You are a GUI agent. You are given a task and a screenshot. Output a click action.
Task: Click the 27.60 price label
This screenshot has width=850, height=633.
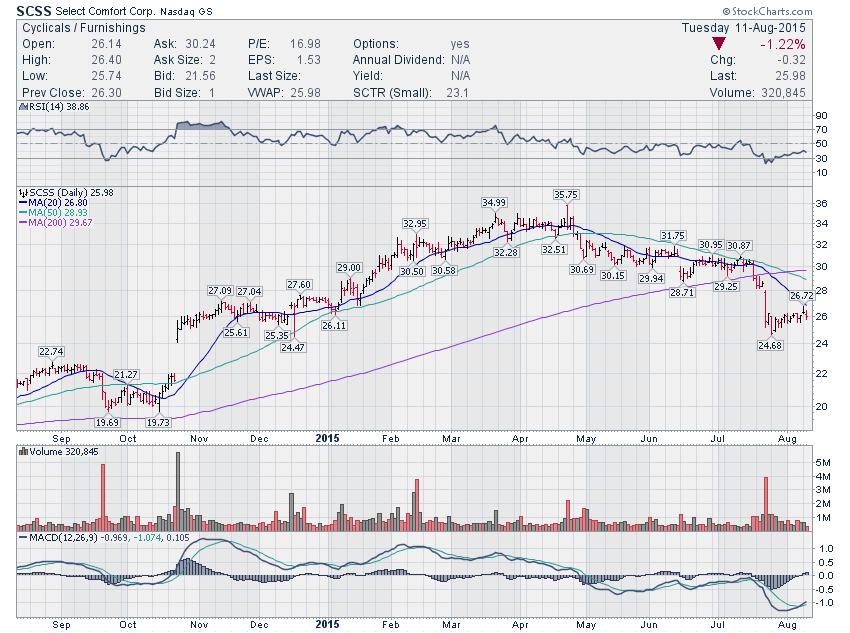pos(299,285)
